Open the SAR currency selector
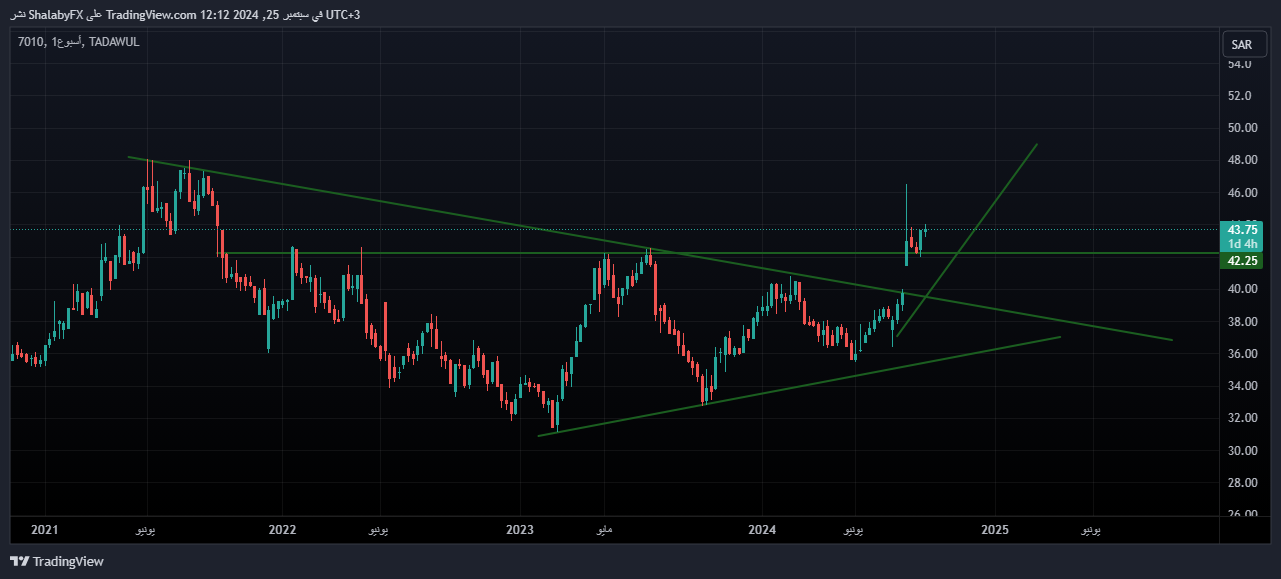The width and height of the screenshot is (1281, 579). point(1242,44)
